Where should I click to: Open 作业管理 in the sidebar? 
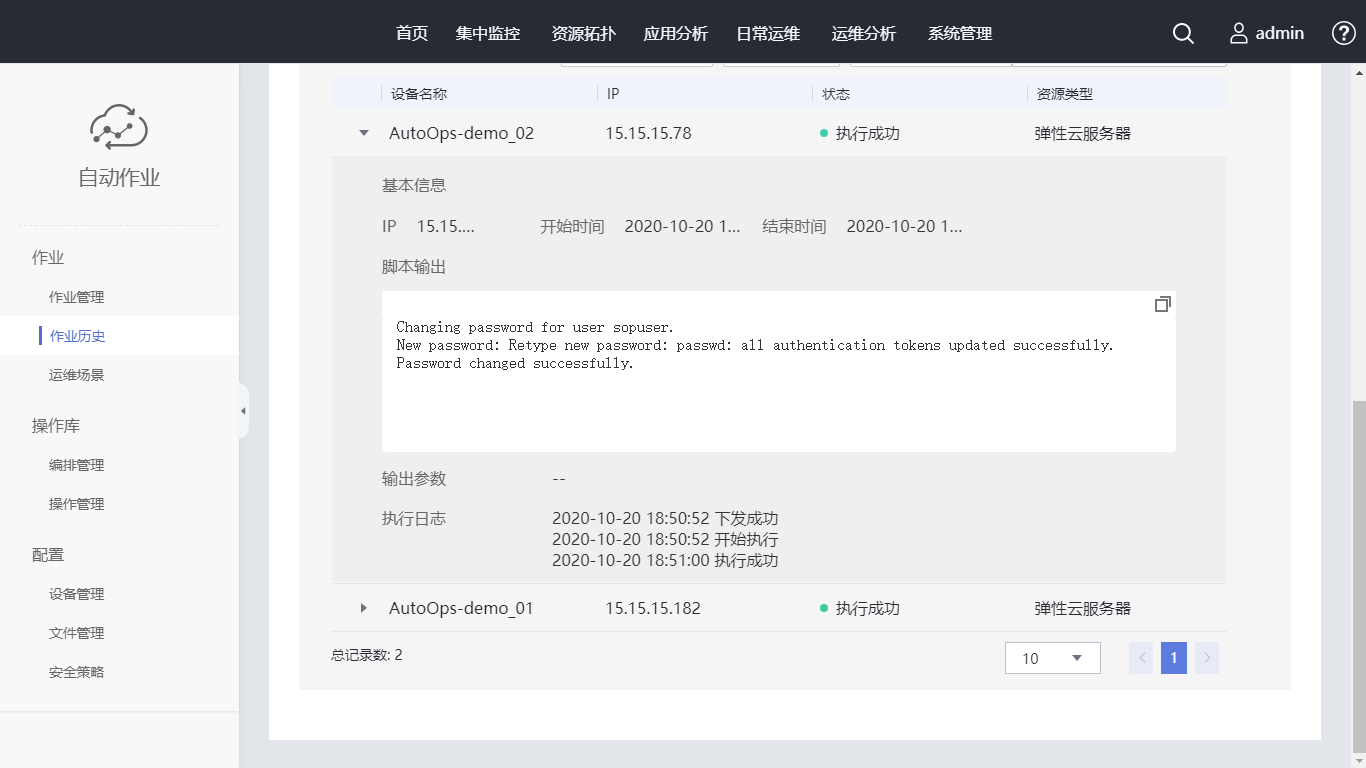pos(77,297)
